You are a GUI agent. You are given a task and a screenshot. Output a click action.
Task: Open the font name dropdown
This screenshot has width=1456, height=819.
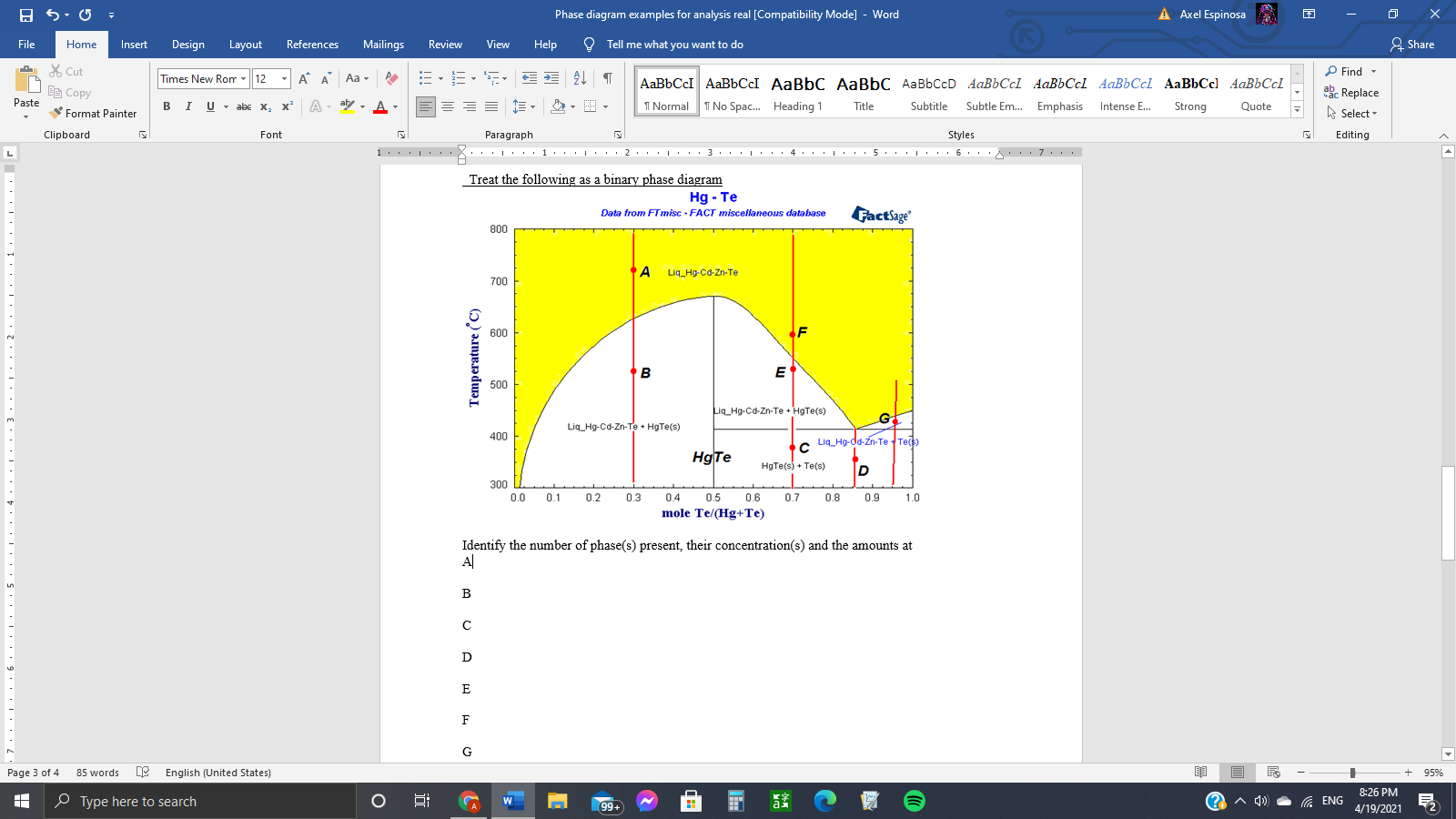[x=243, y=79]
